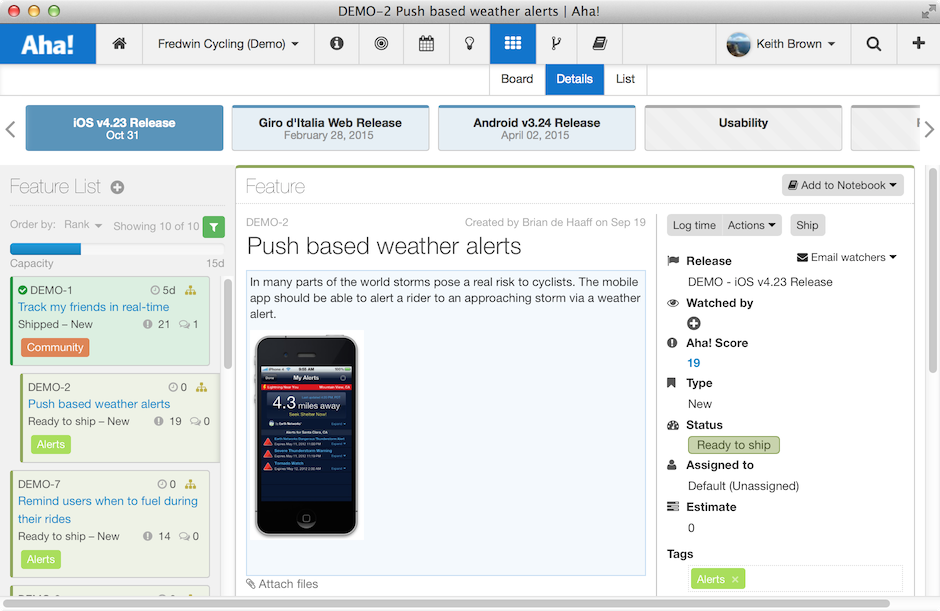The height and width of the screenshot is (611, 940).
Task: Click the feature description text box
Action: pyautogui.click(x=445, y=423)
